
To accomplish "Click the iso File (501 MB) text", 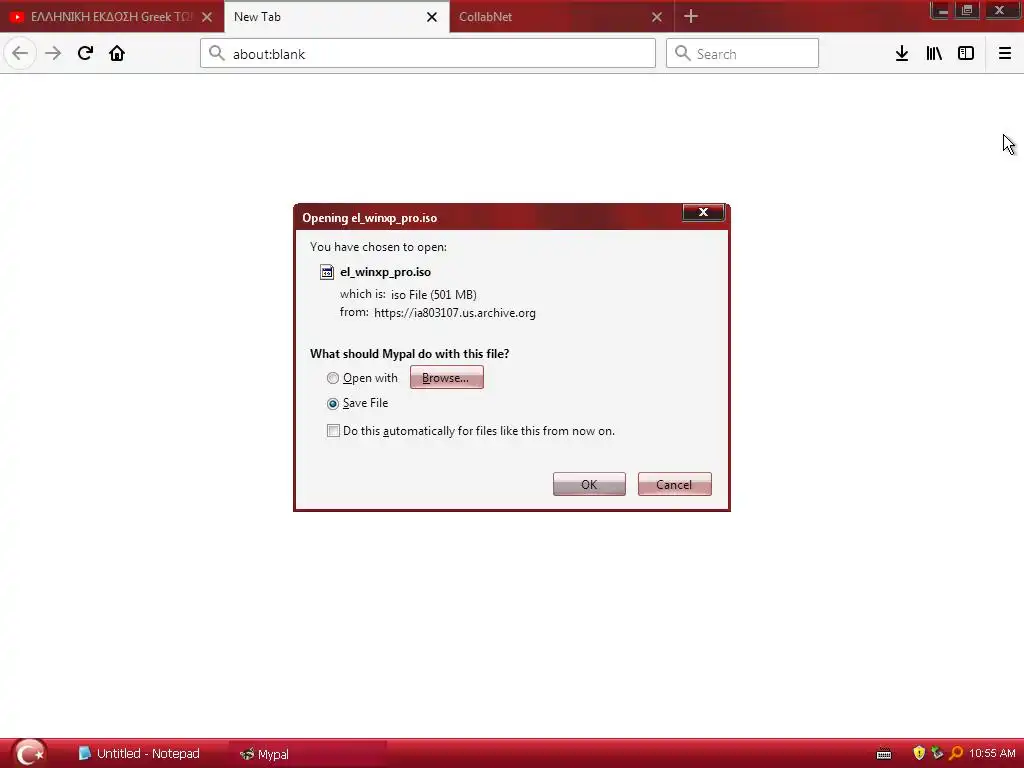I will (x=434, y=295).
